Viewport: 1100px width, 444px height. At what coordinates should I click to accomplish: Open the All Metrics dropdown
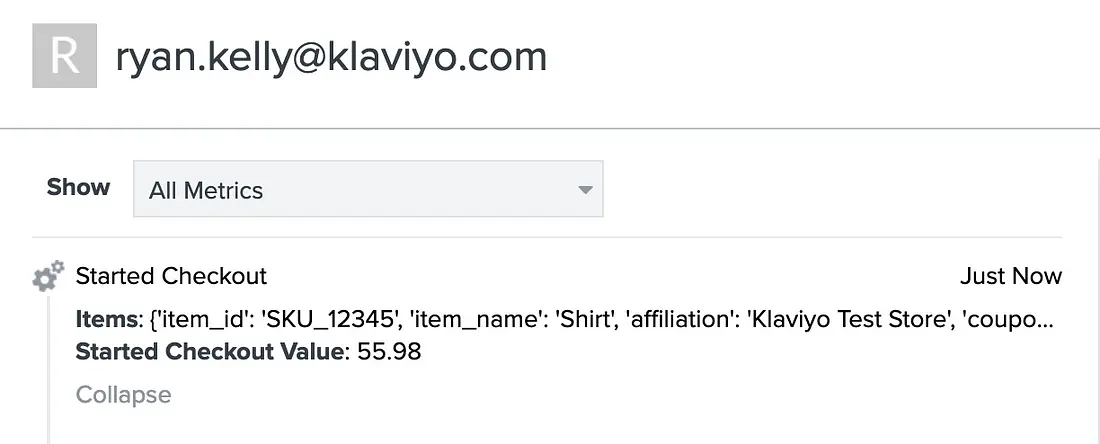coord(368,189)
